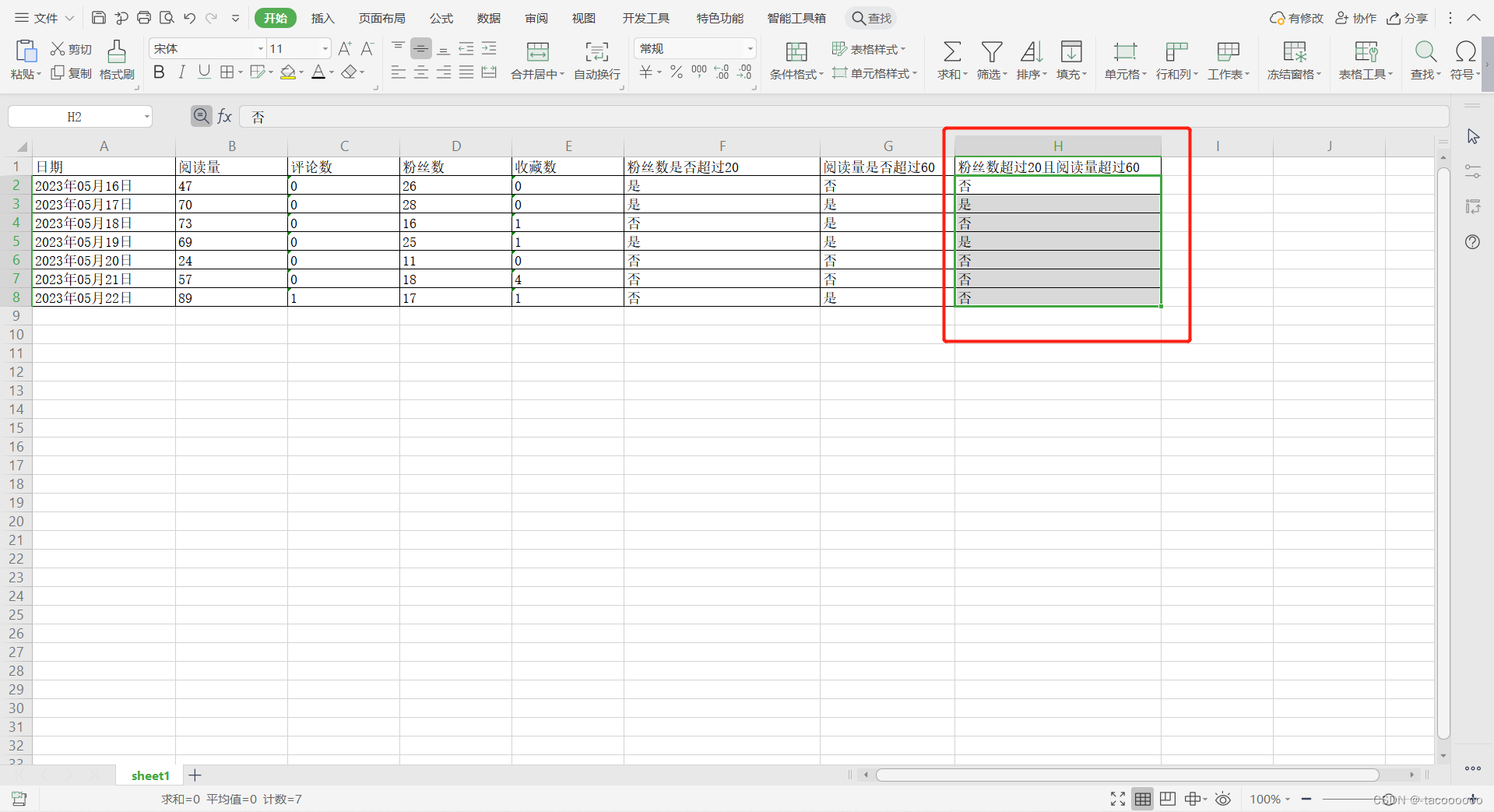Click 冻结窗格 freeze panes
Image resolution: width=1494 pixels, height=812 pixels.
1294,60
